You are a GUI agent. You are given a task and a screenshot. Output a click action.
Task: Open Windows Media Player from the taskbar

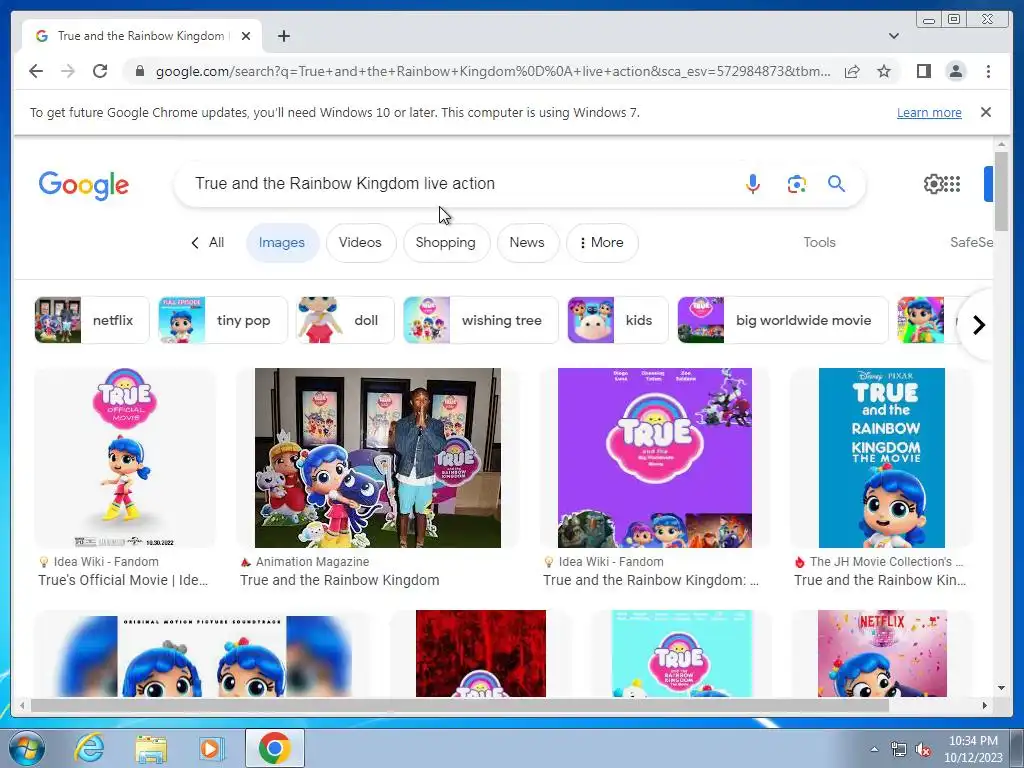pos(212,748)
